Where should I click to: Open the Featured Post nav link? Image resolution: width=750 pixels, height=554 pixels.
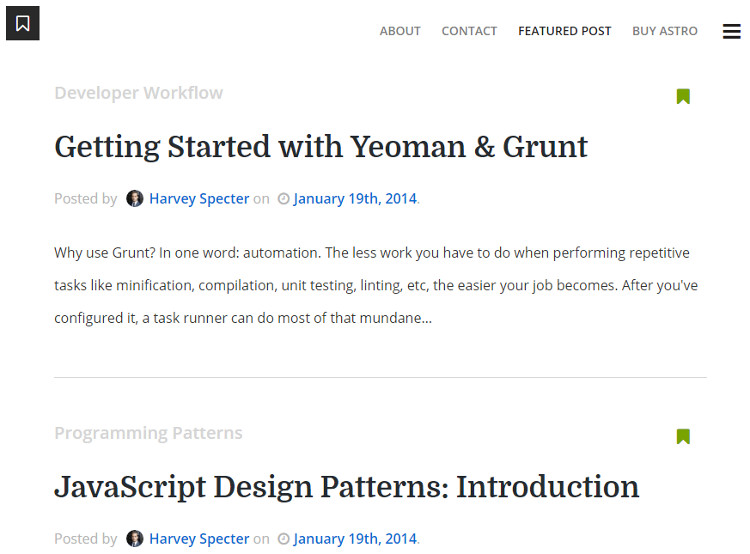564,31
